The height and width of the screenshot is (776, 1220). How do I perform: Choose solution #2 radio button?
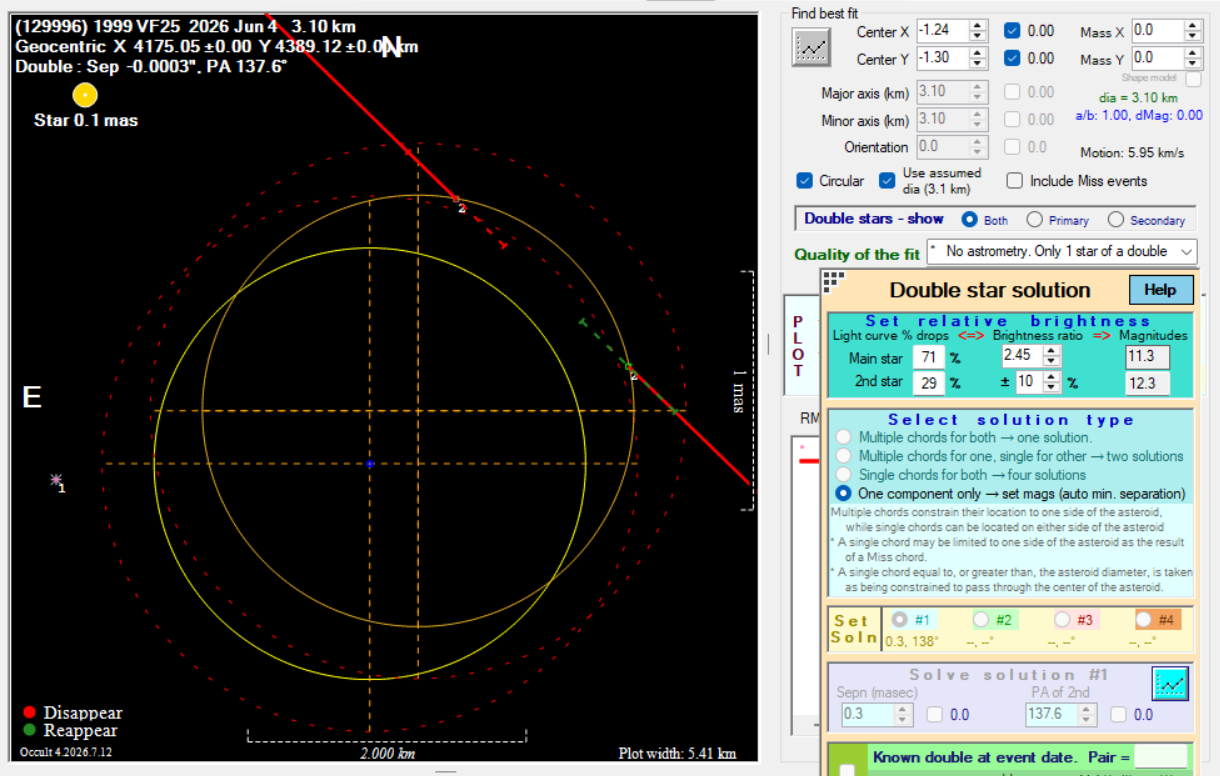tap(981, 620)
